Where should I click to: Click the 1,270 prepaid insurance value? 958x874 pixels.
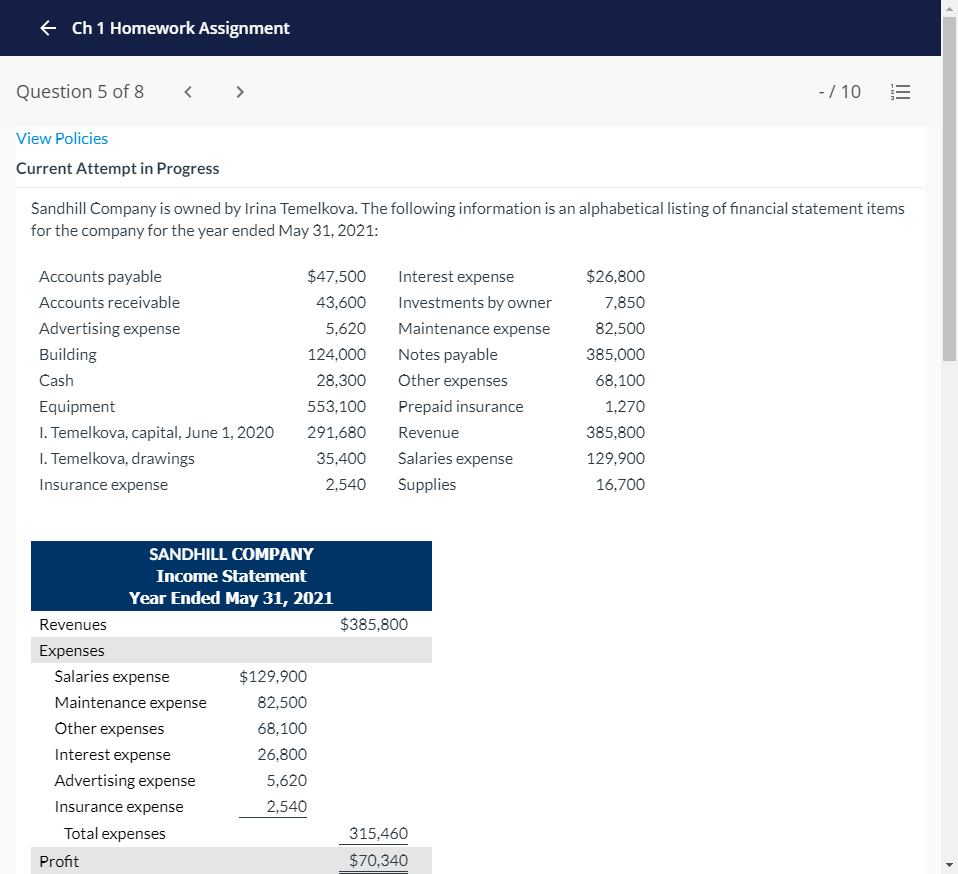click(624, 407)
